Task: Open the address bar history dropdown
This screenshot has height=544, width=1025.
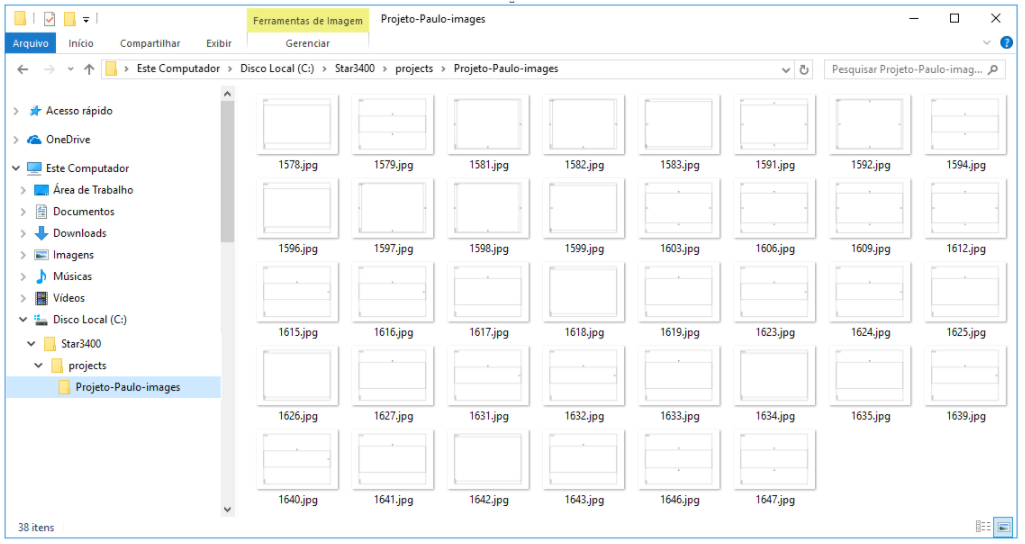Action: click(x=786, y=69)
